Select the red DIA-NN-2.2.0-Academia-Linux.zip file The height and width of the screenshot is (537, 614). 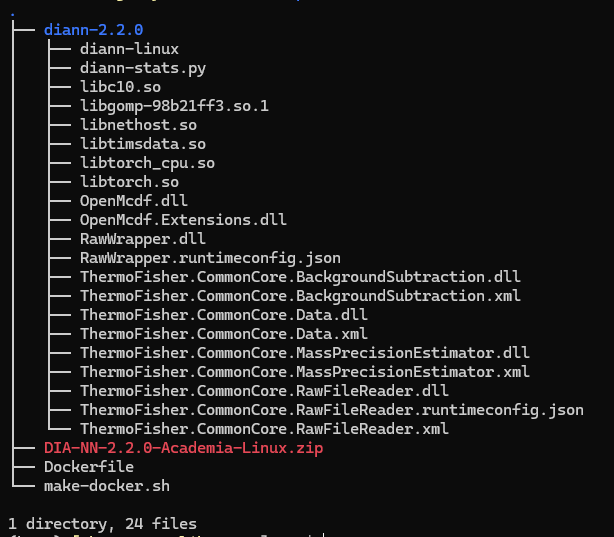tap(183, 448)
